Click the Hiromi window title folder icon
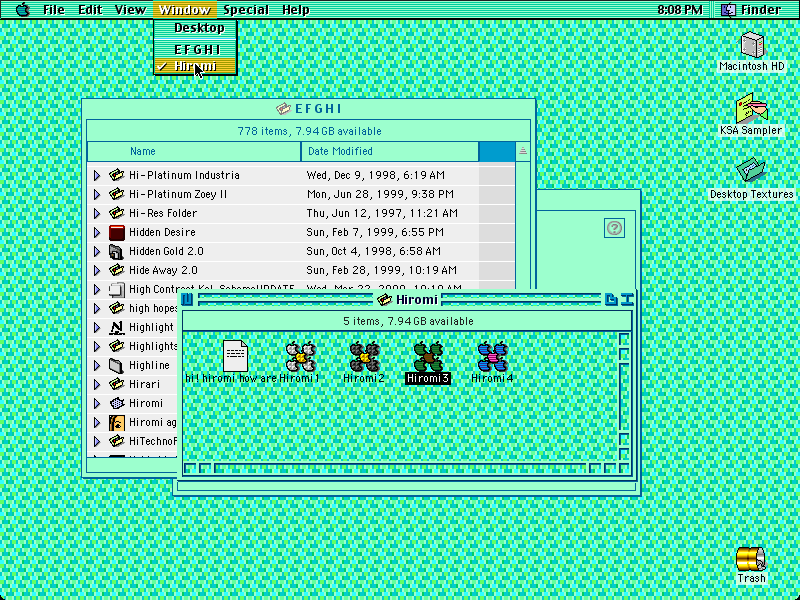800x600 pixels. coord(384,300)
